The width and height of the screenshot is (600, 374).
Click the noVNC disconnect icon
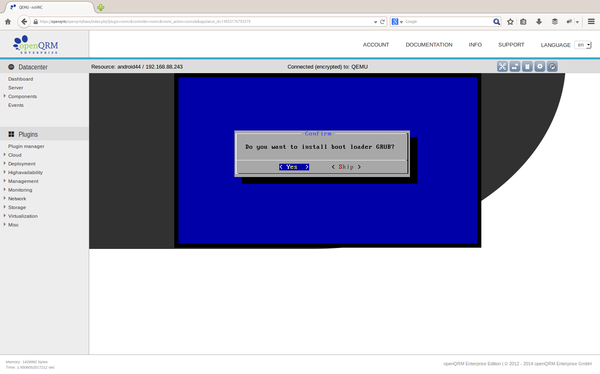tap(552, 67)
